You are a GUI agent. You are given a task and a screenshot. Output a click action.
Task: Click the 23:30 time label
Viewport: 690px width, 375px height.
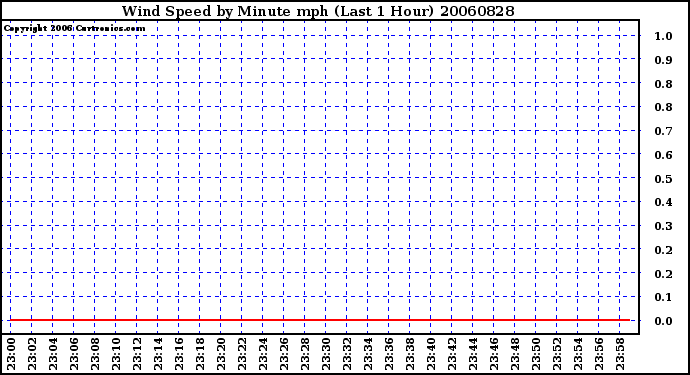(326, 354)
